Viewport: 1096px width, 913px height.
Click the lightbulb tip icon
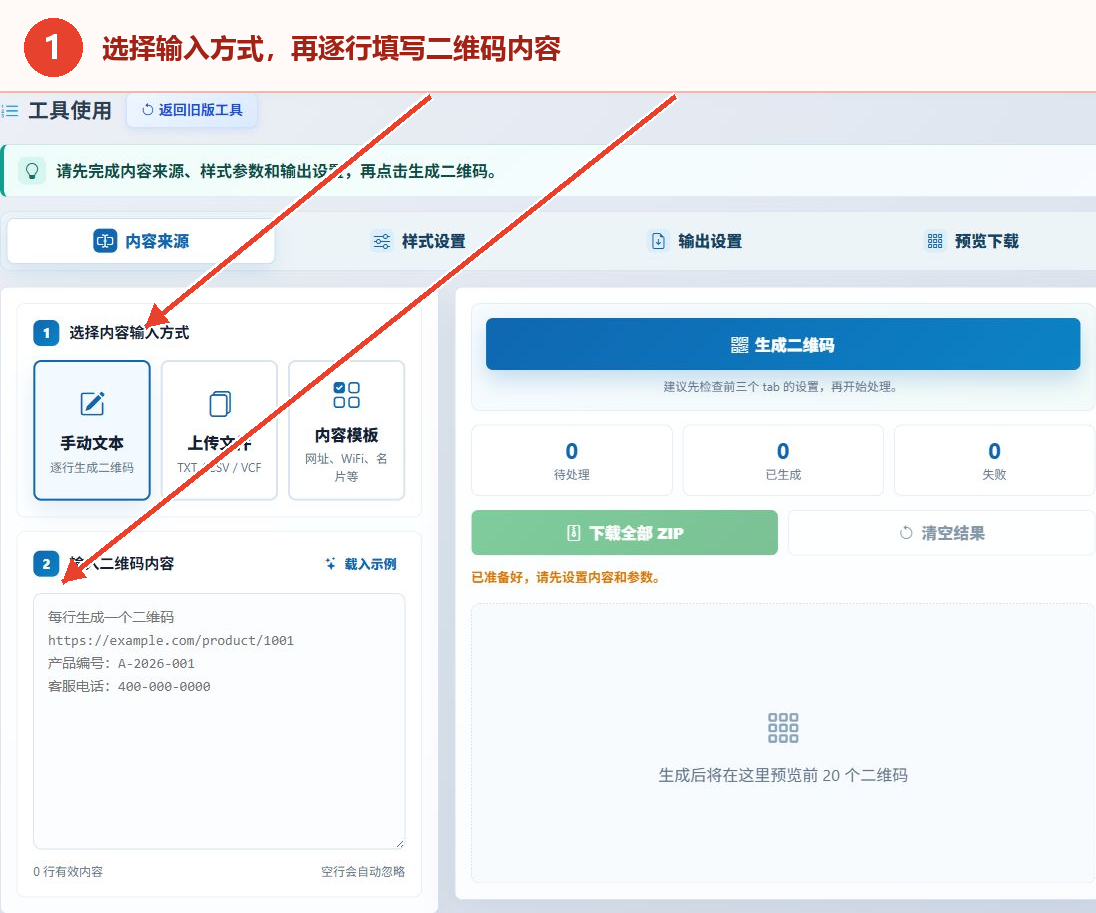tap(31, 171)
